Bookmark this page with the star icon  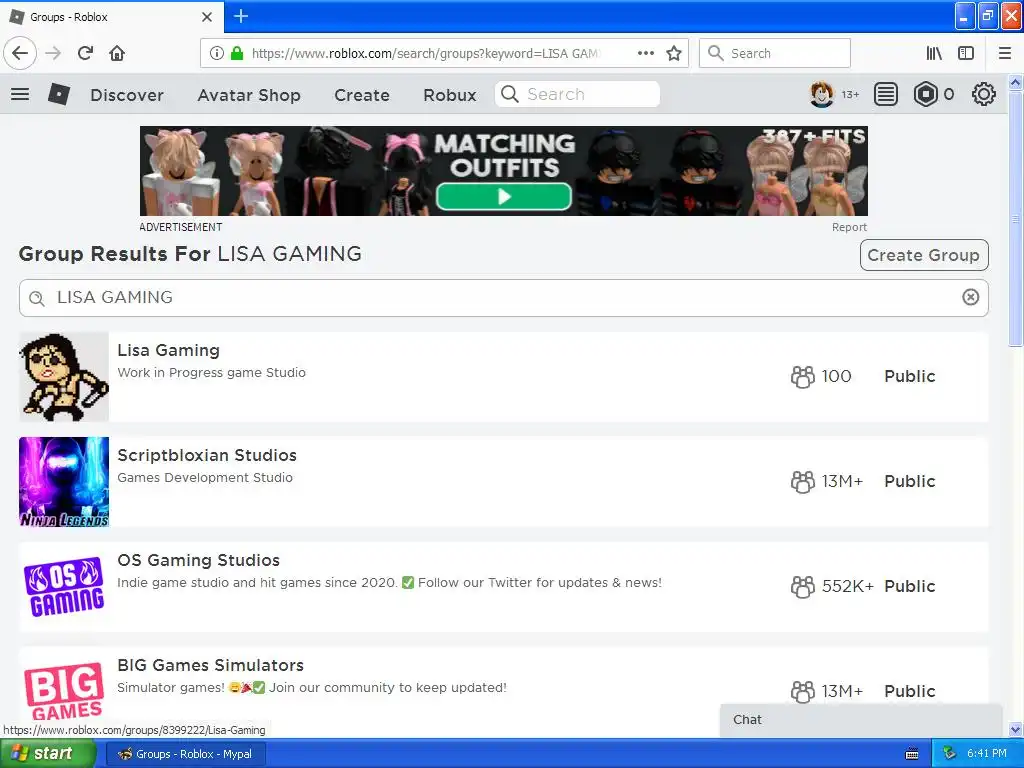(x=674, y=53)
